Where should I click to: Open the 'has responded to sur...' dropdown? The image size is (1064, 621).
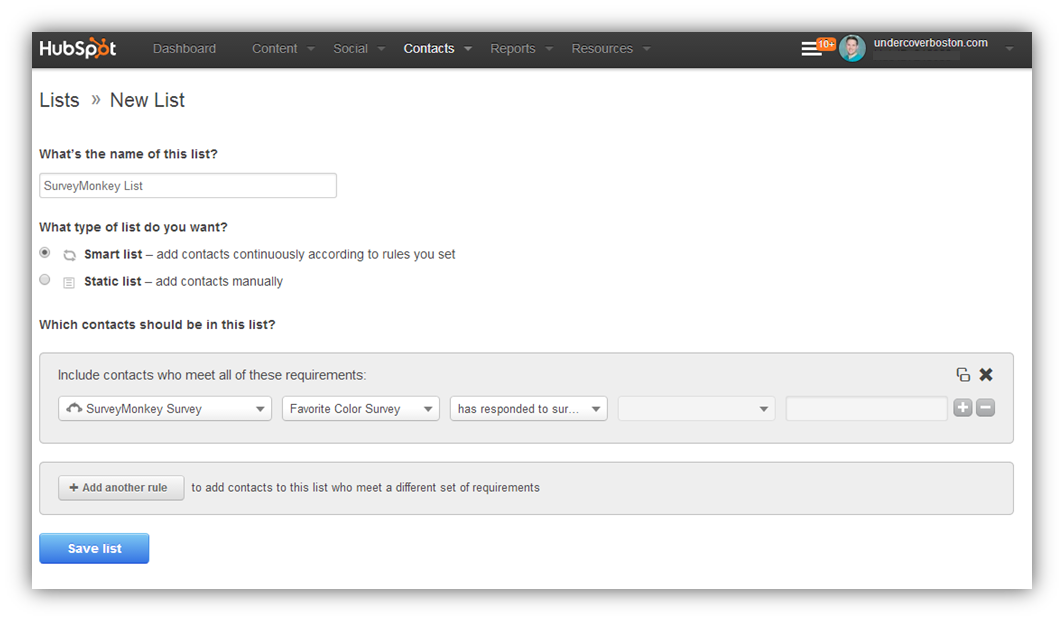tap(529, 409)
